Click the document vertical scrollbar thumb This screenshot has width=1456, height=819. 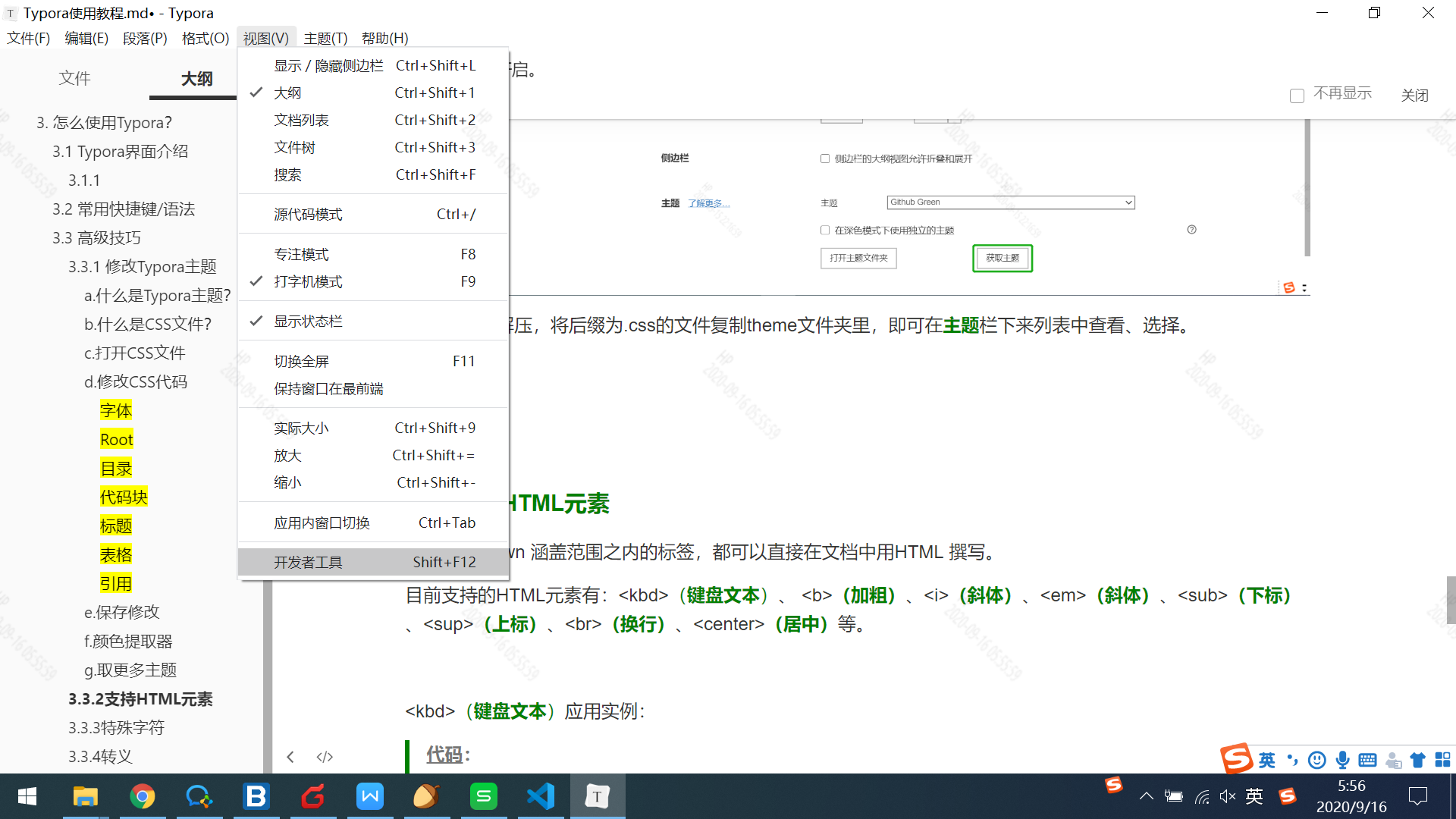(1451, 599)
